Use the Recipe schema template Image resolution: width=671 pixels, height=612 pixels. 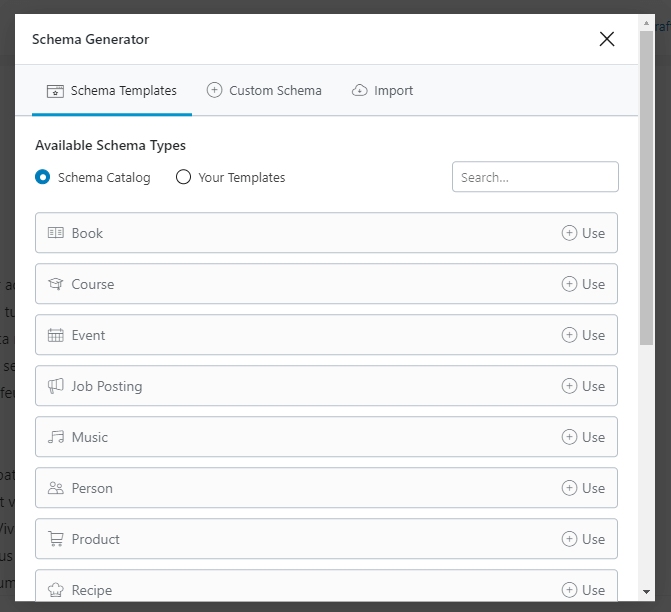(583, 590)
